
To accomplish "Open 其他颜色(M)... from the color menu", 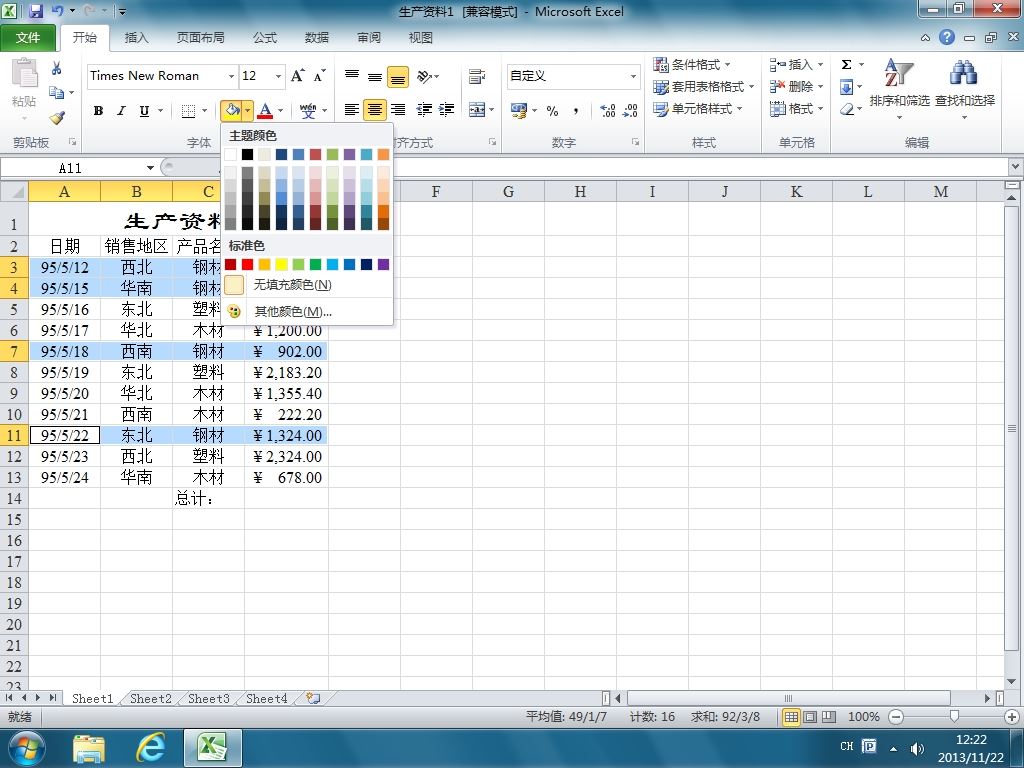I will tap(308, 312).
